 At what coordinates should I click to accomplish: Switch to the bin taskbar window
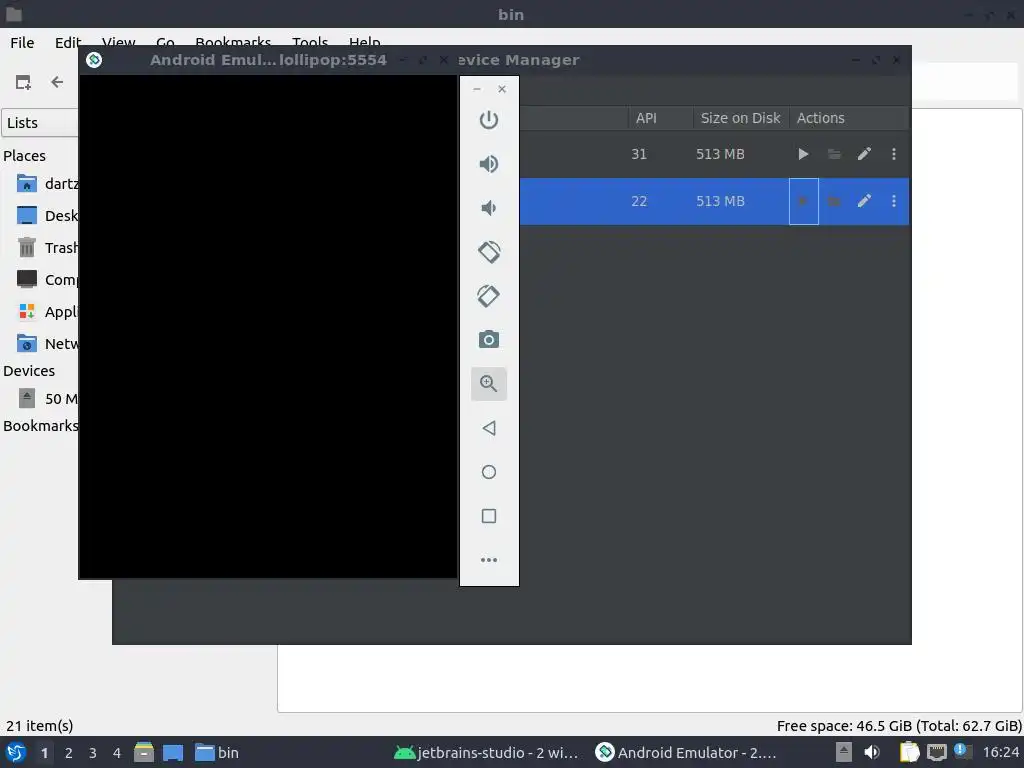point(217,753)
